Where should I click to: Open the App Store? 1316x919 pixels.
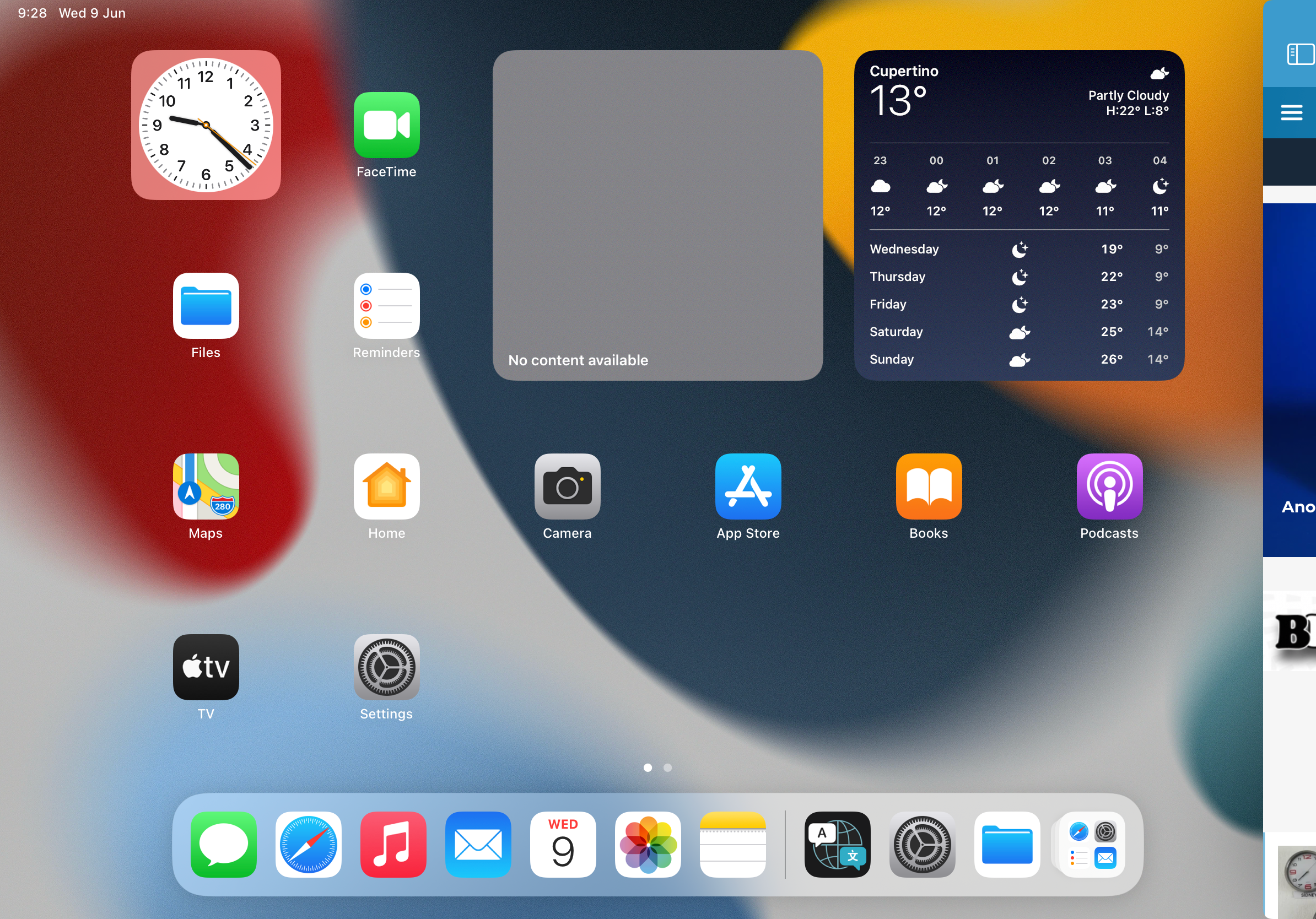[748, 486]
